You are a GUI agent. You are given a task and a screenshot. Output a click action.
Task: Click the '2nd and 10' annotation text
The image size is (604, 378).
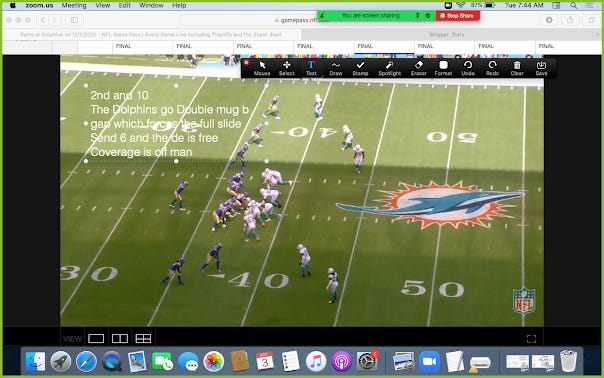tap(119, 95)
